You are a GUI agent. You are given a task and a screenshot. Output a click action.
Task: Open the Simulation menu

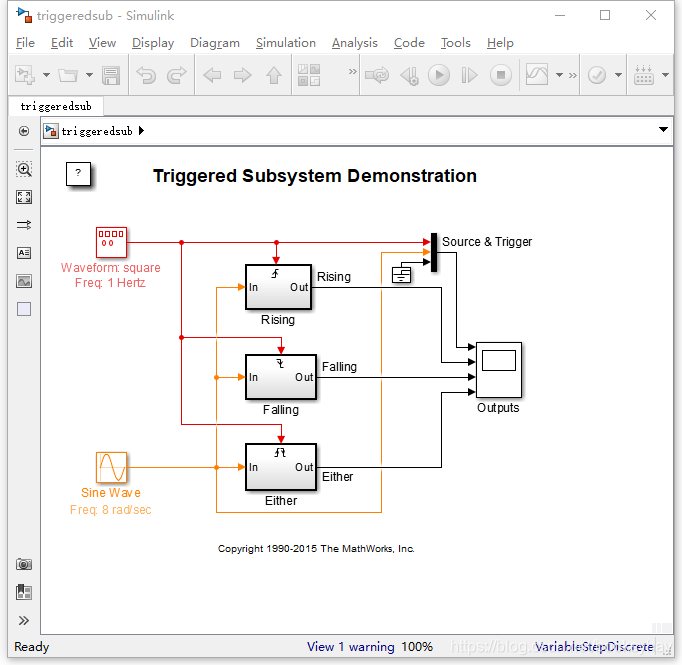coord(286,43)
